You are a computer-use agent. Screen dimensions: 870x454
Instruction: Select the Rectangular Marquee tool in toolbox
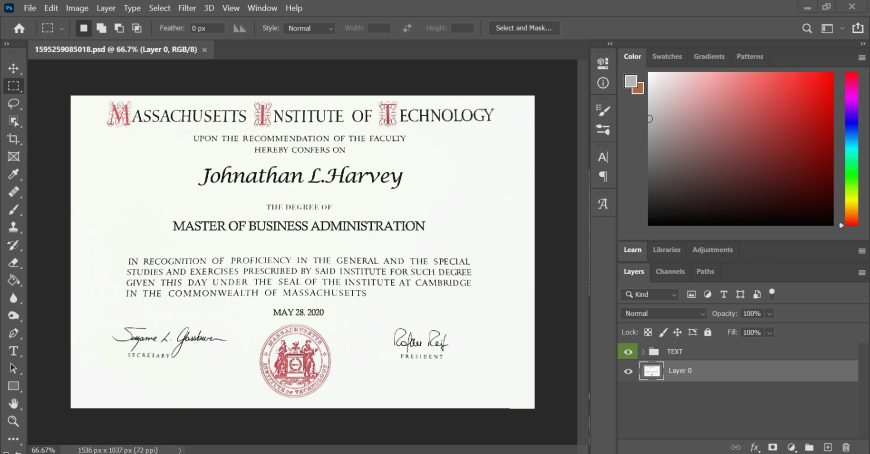[x=13, y=86]
